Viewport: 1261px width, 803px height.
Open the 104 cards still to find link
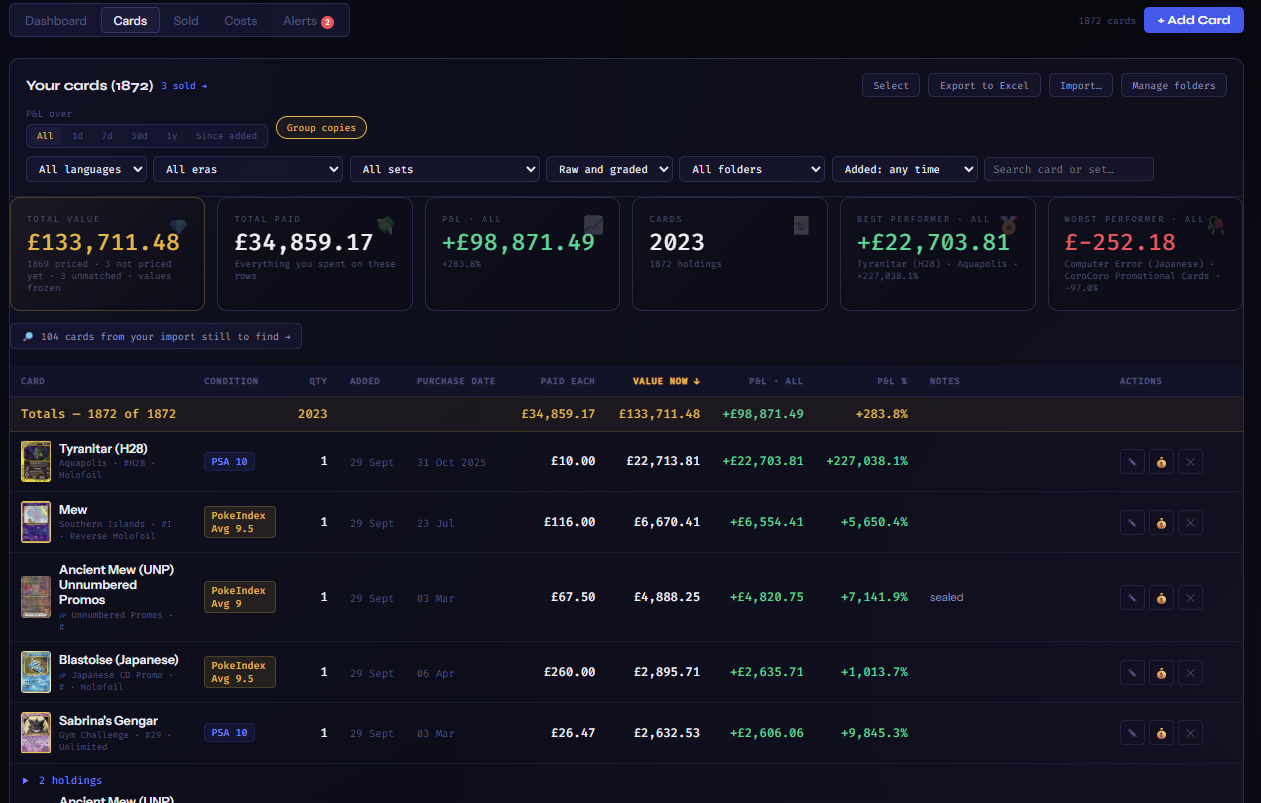(156, 337)
